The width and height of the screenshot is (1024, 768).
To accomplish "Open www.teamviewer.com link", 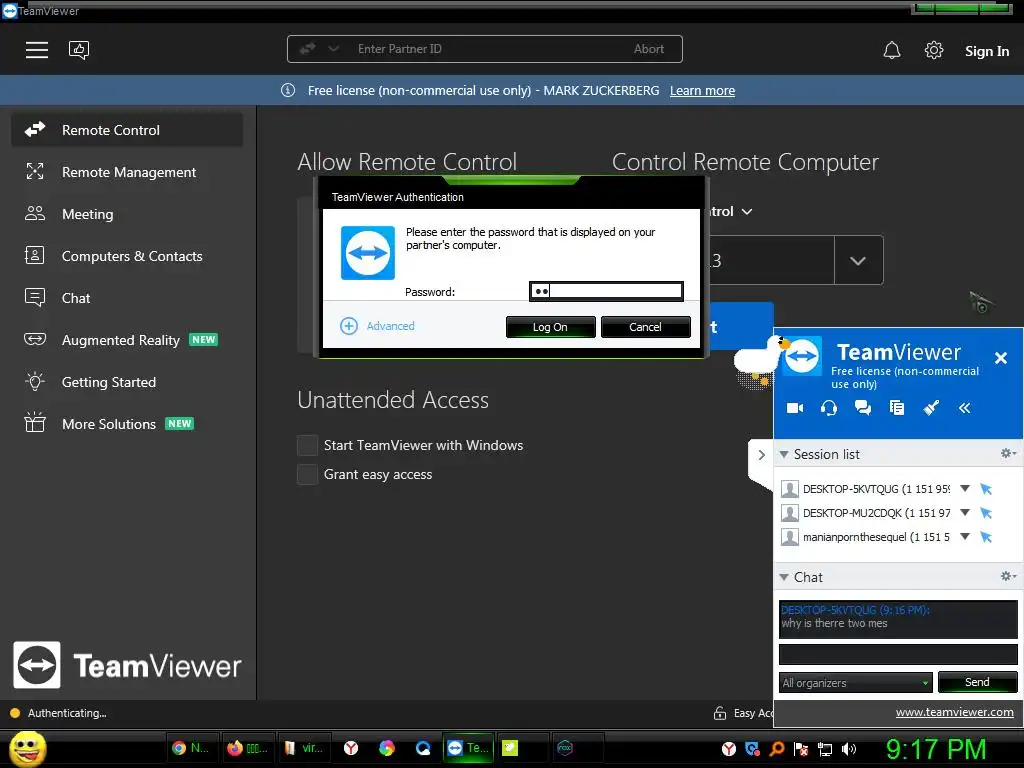I will click(955, 712).
